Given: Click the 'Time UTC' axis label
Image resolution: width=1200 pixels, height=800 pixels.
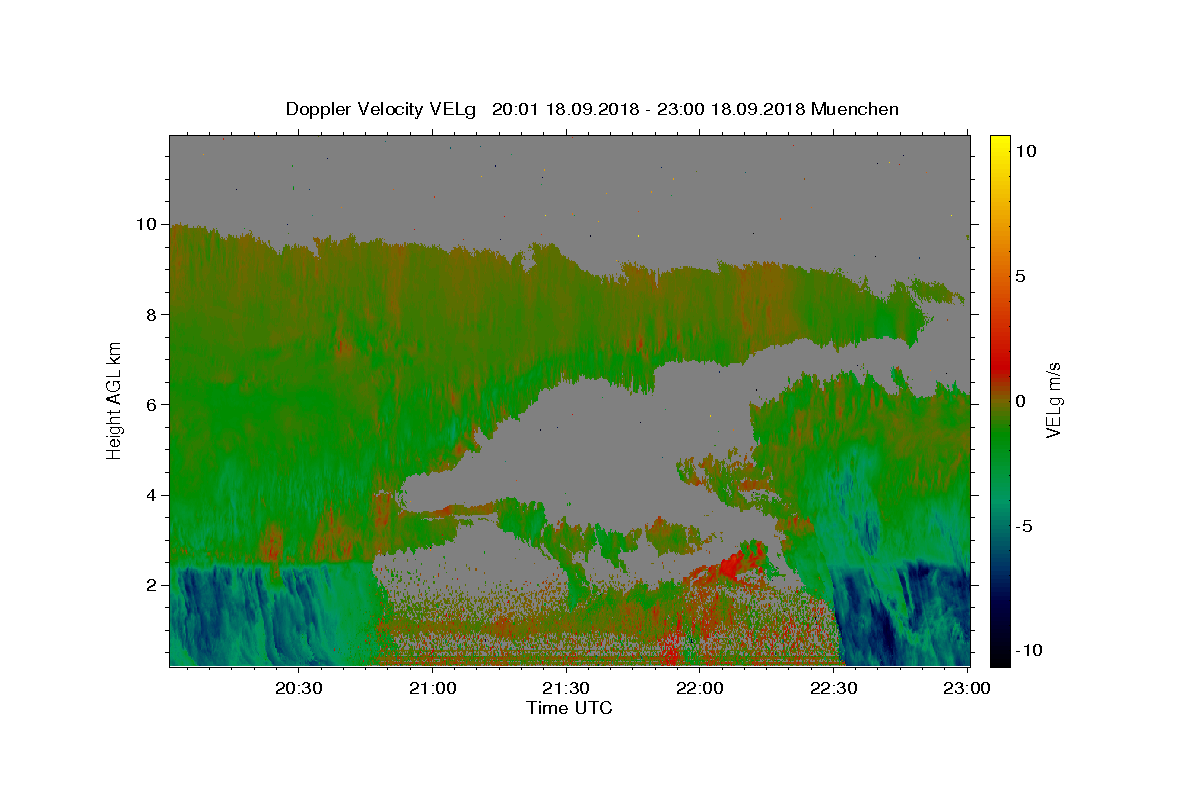Looking at the screenshot, I should pos(569,708).
